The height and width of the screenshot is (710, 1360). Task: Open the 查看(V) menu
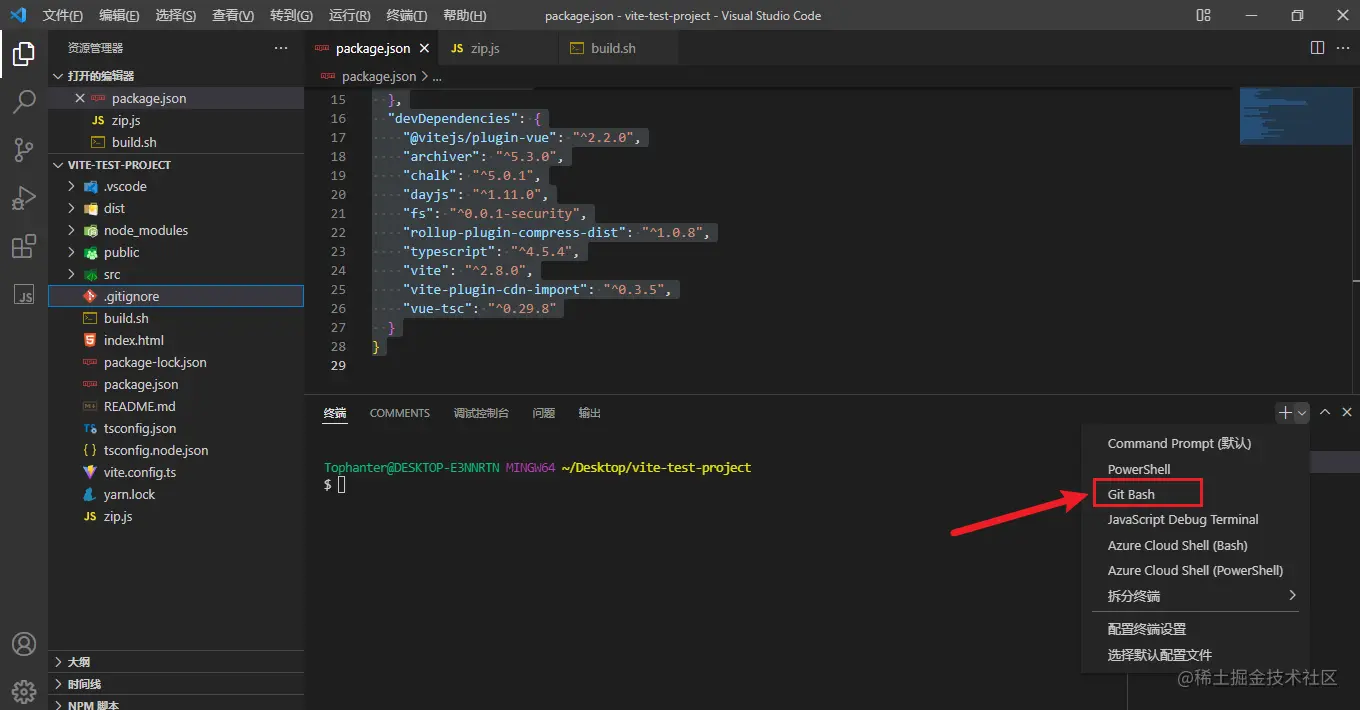pyautogui.click(x=233, y=16)
